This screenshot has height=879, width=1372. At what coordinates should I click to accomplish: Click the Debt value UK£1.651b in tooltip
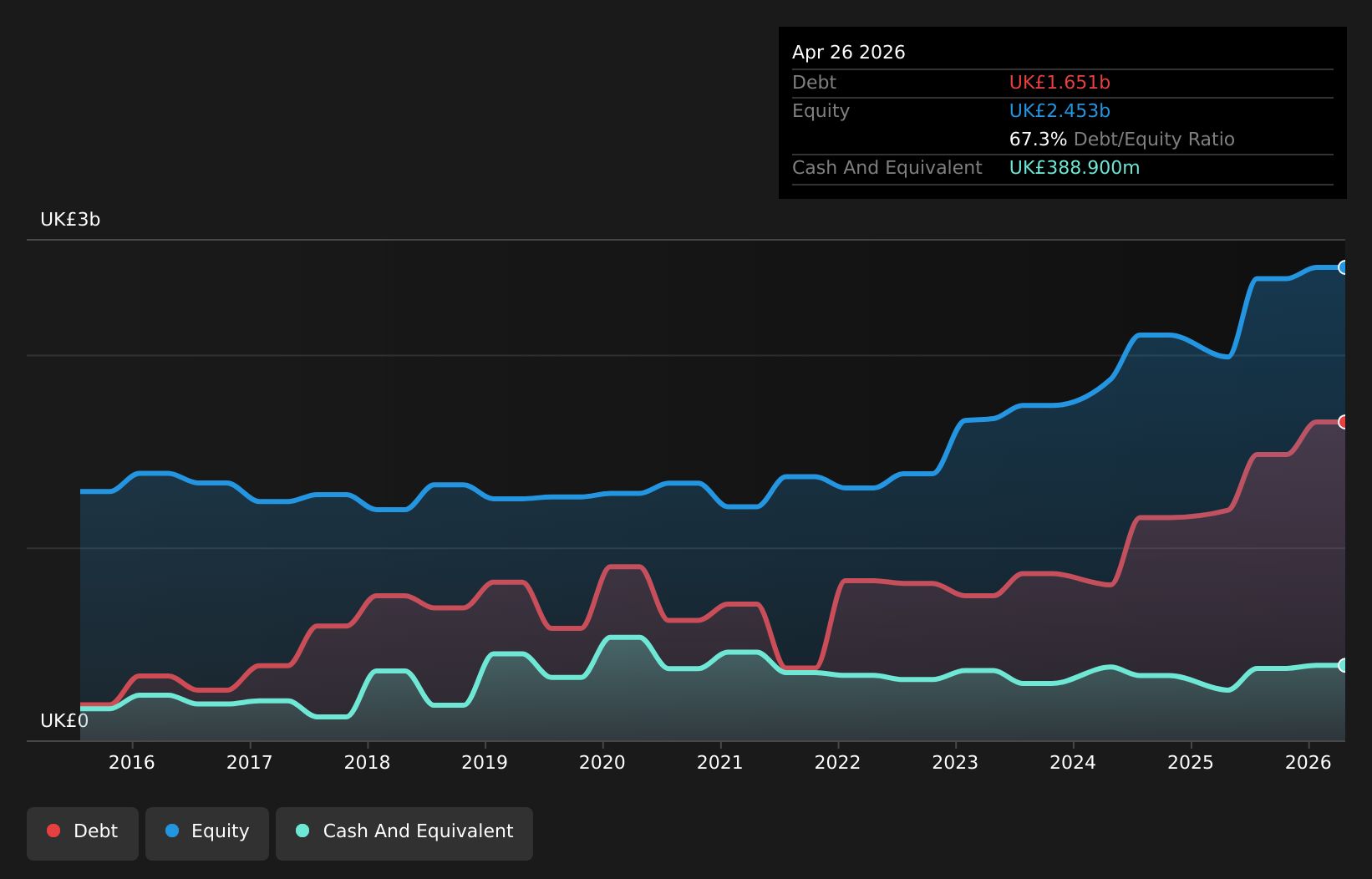coord(1059,83)
